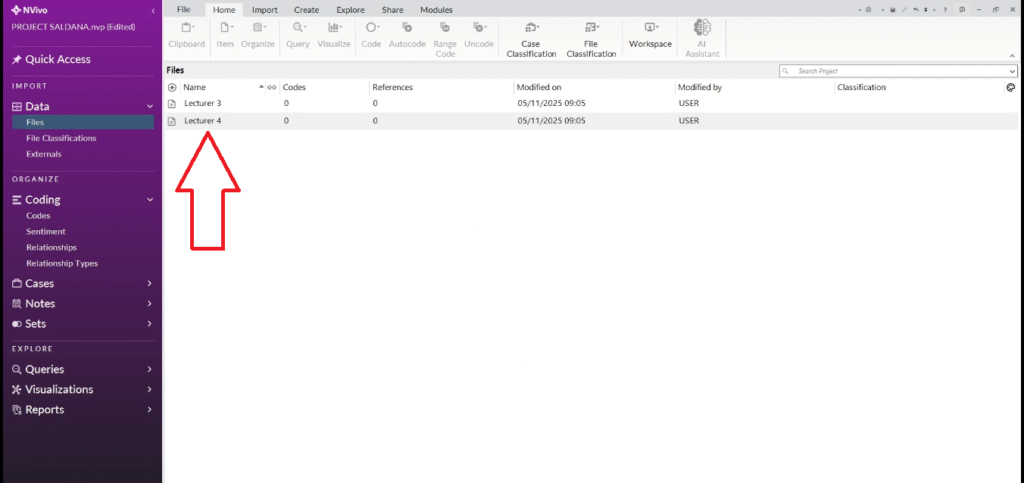The width and height of the screenshot is (1024, 483).
Task: Collapse the Coding sidebar section
Action: coord(150,200)
